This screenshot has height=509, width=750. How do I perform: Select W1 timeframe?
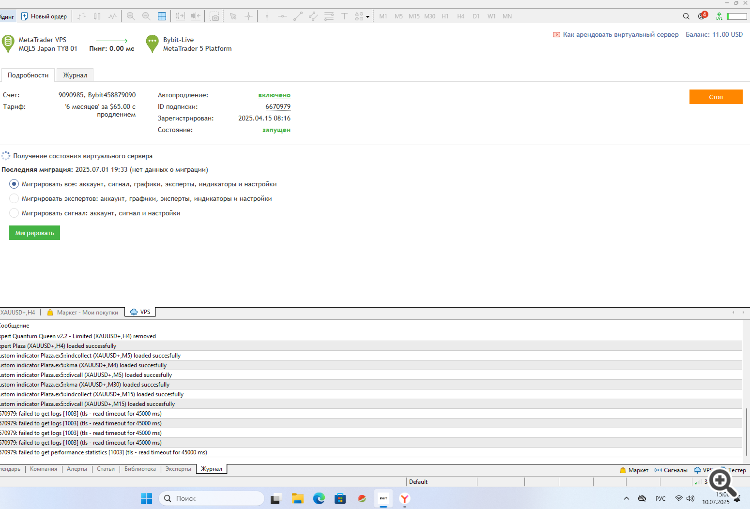coord(491,16)
